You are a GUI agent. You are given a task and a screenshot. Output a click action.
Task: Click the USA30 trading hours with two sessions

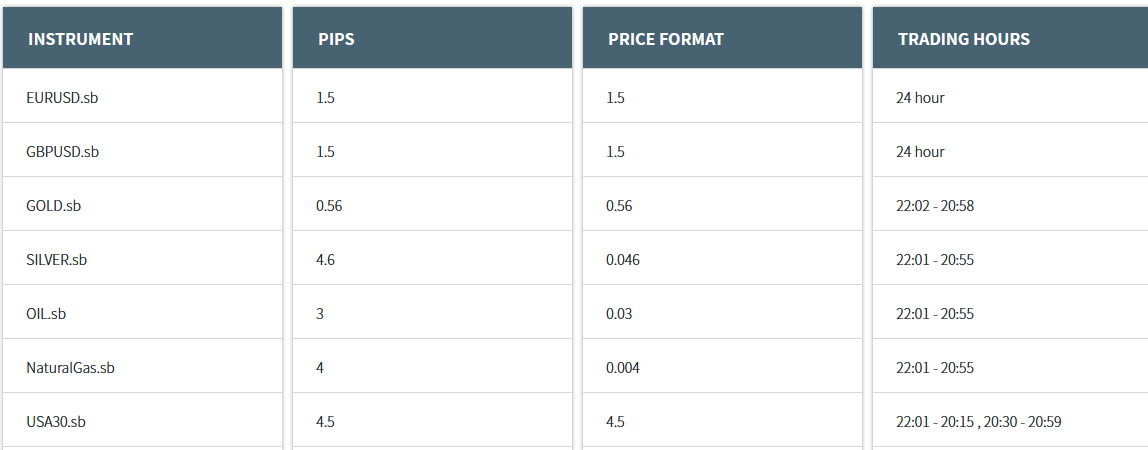coord(1010,421)
